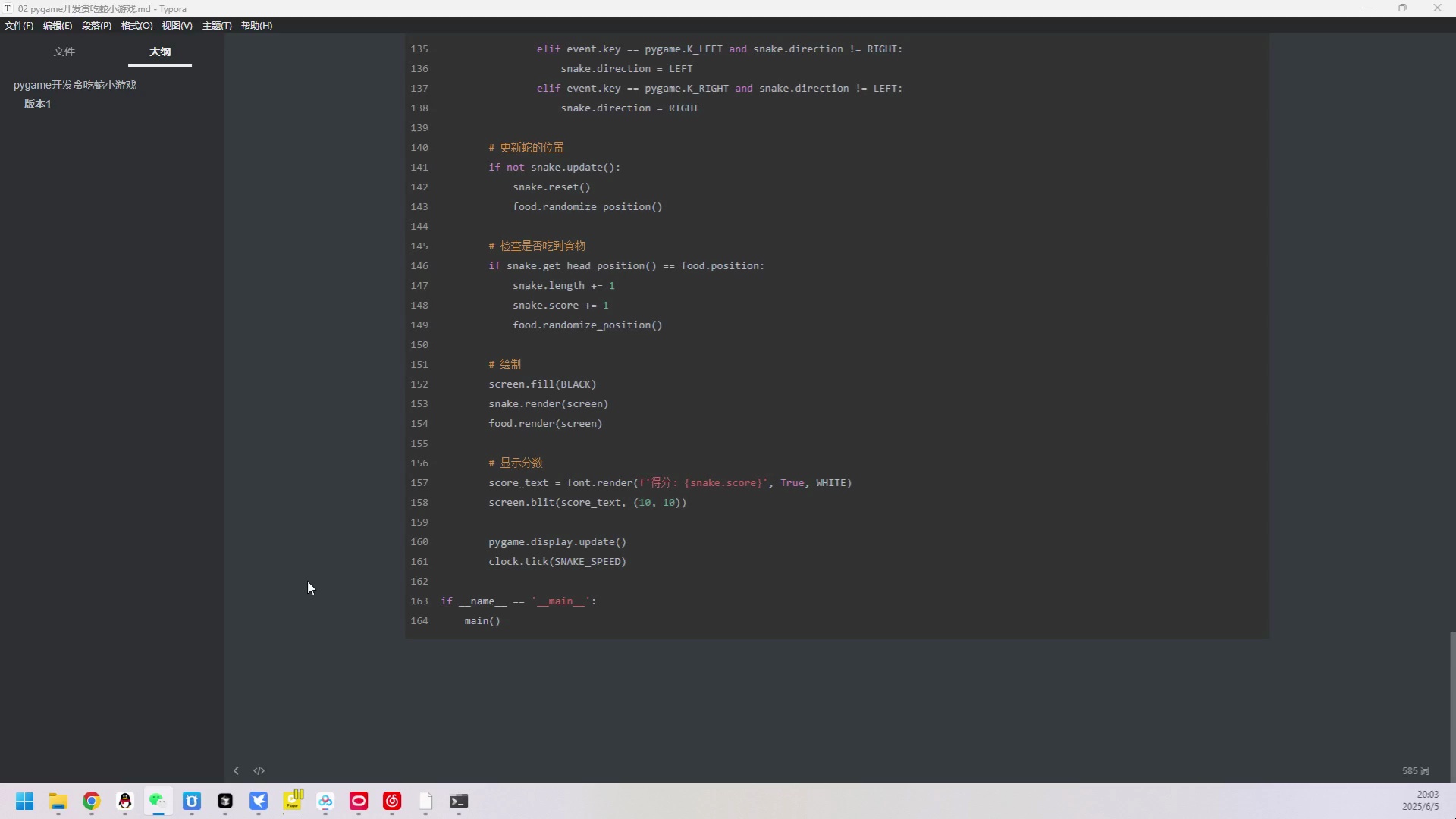
Task: Open QQ penguin app in the taskbar
Action: click(x=125, y=801)
